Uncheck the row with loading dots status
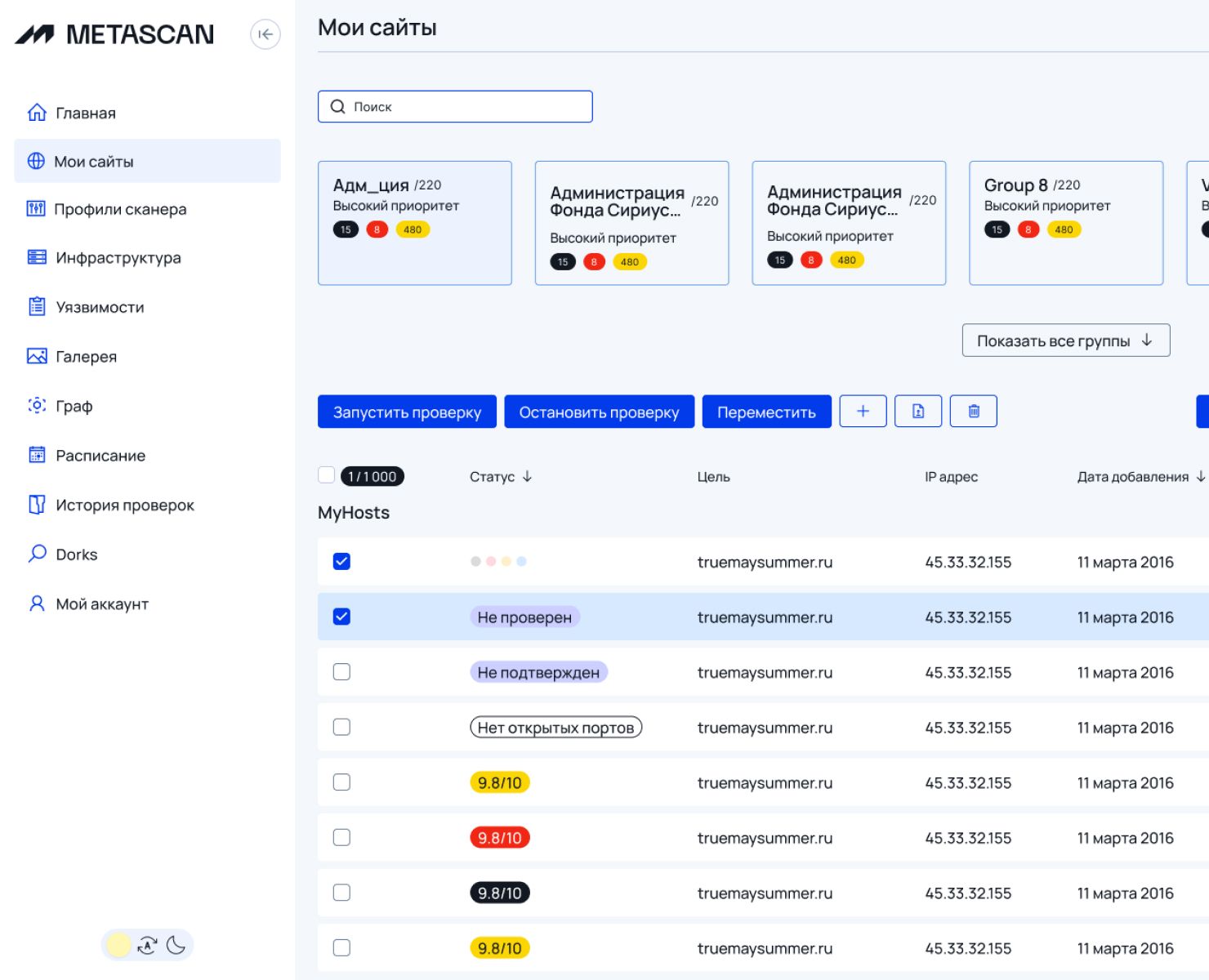Viewport: 1209px width, 980px height. click(341, 561)
